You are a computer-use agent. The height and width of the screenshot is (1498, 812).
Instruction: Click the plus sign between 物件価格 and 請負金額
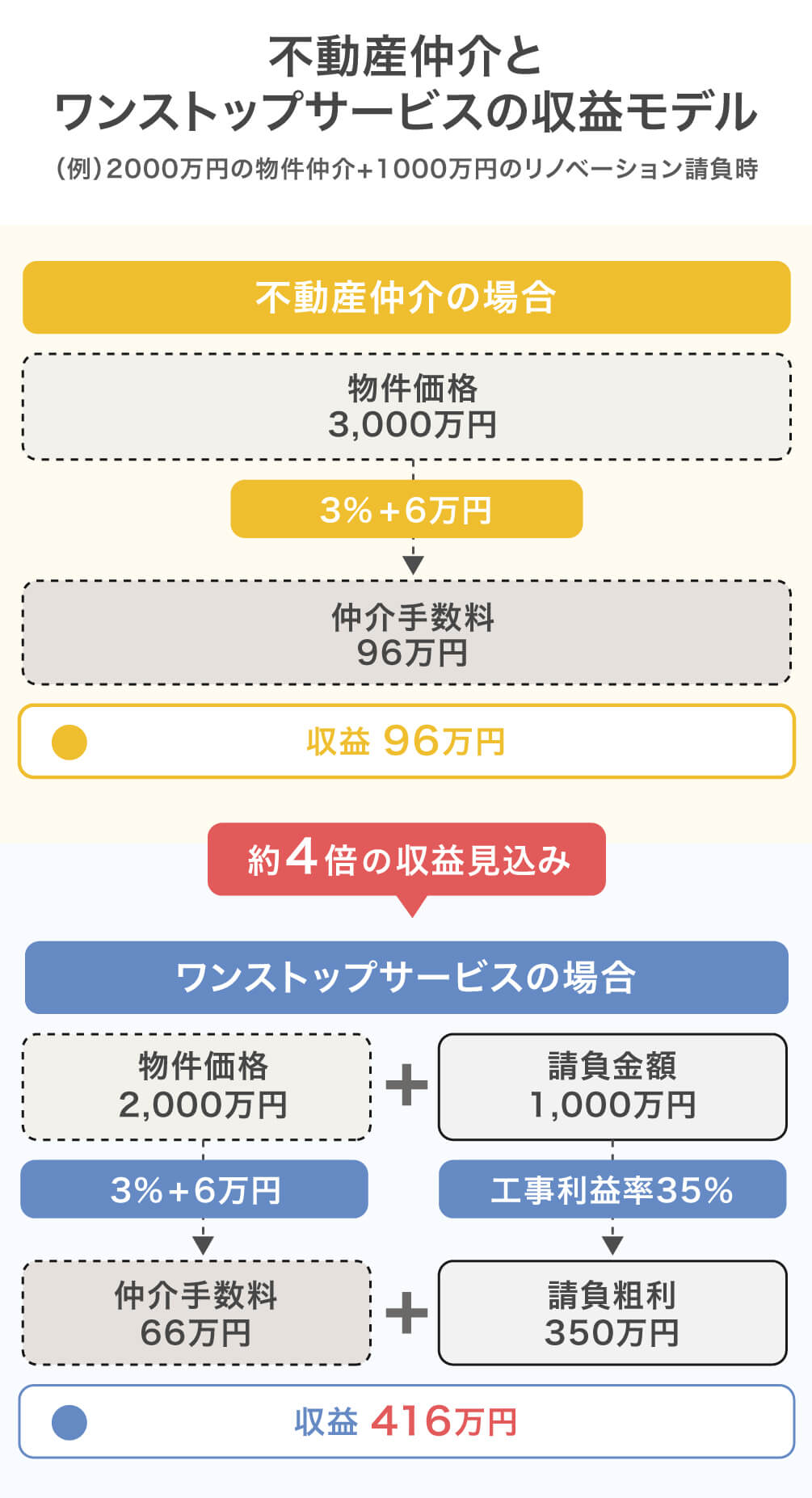(x=406, y=1085)
